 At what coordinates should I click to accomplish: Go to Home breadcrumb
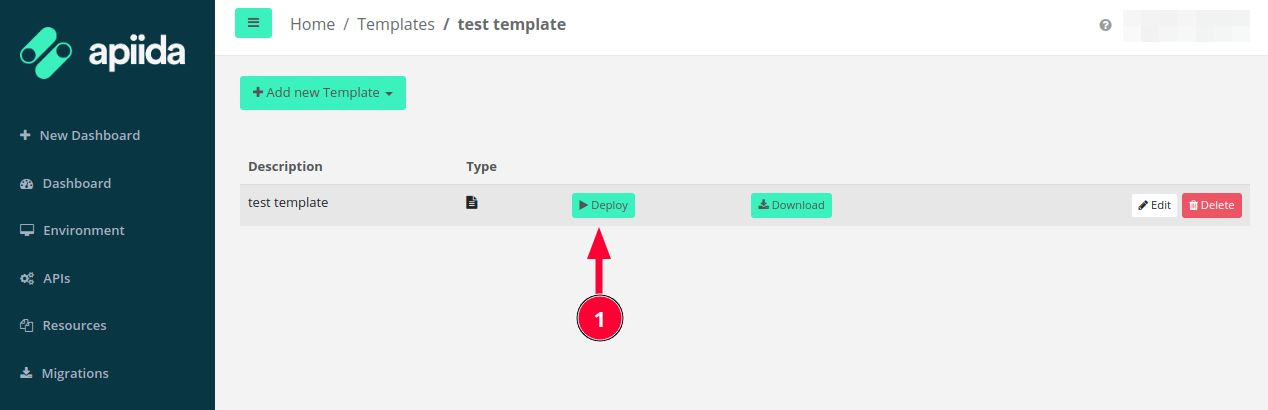312,24
